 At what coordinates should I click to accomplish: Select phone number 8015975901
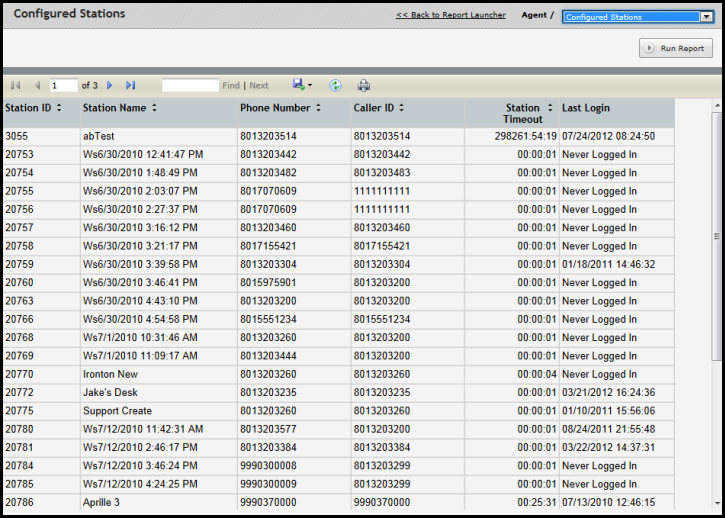(268, 283)
